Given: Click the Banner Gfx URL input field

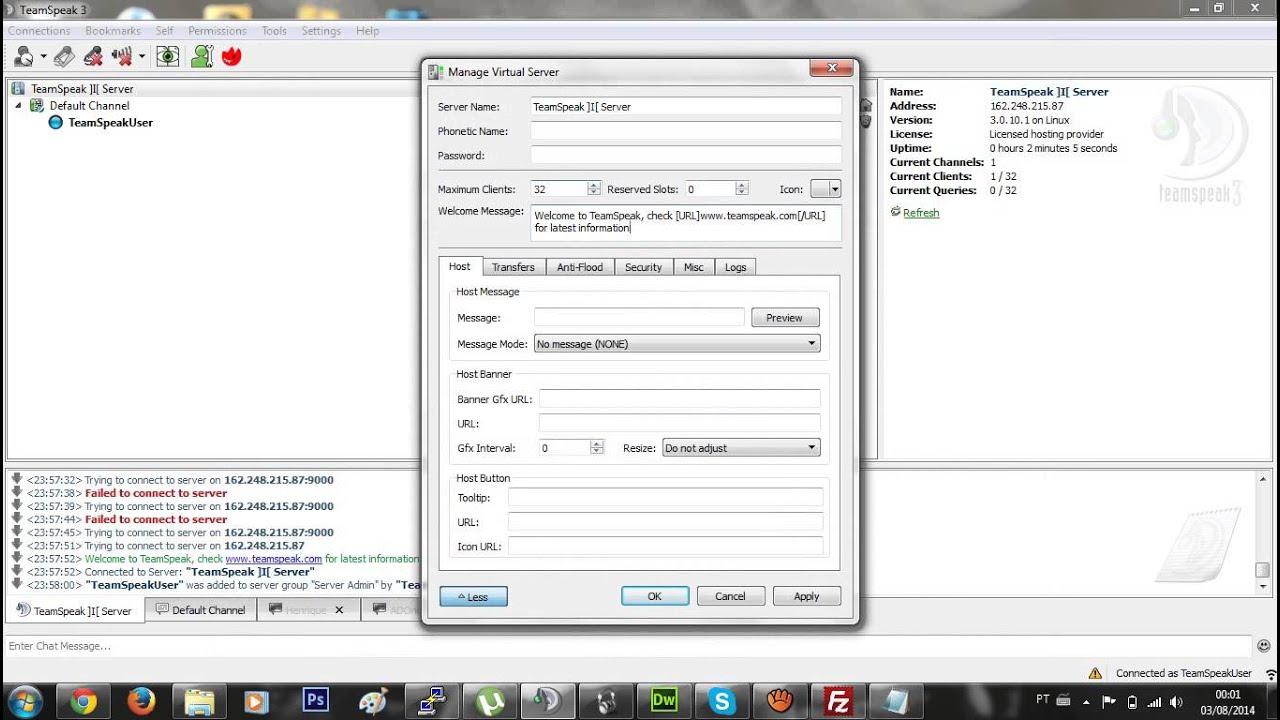Looking at the screenshot, I should pos(679,399).
